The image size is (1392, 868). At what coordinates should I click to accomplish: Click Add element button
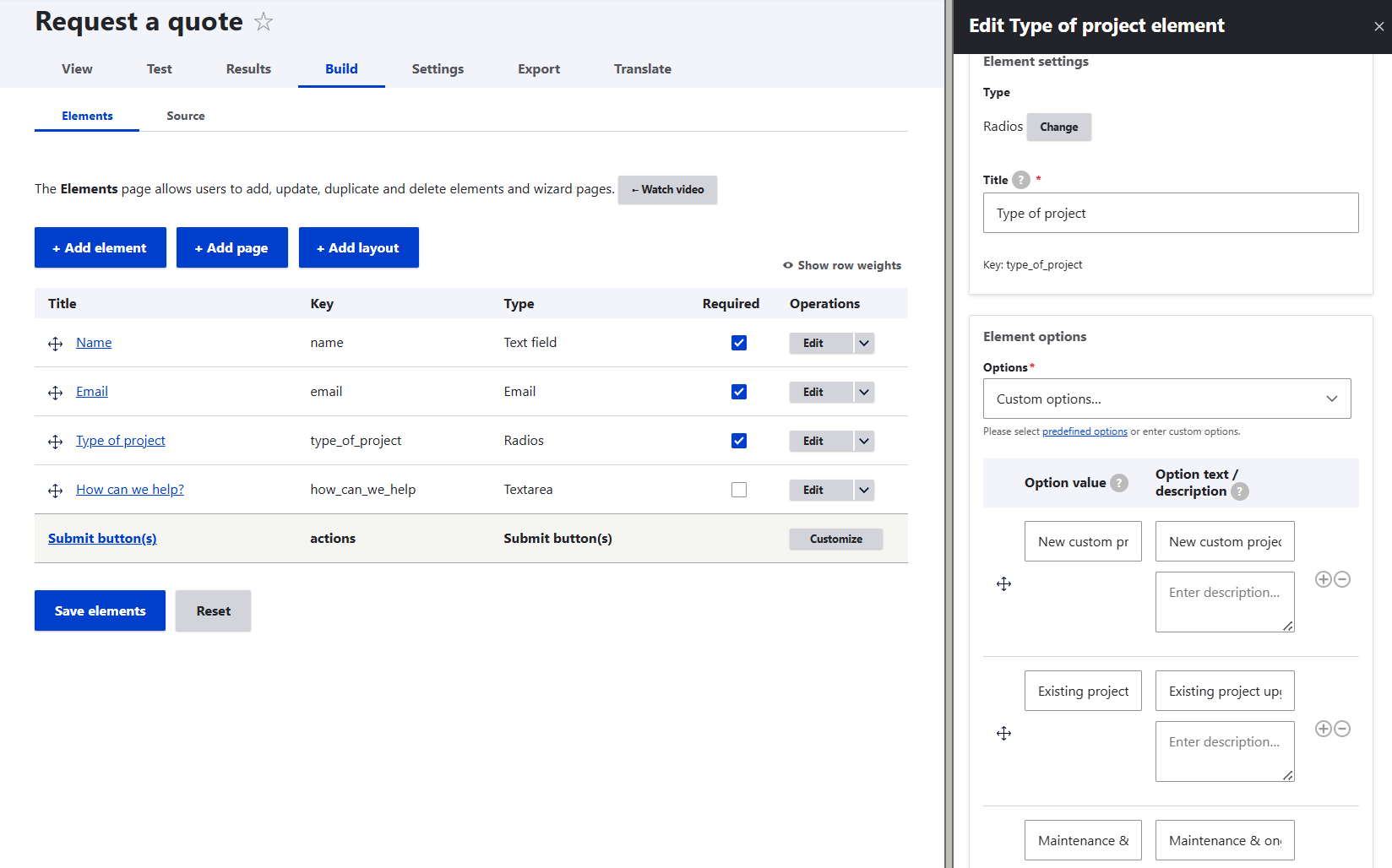tap(100, 247)
